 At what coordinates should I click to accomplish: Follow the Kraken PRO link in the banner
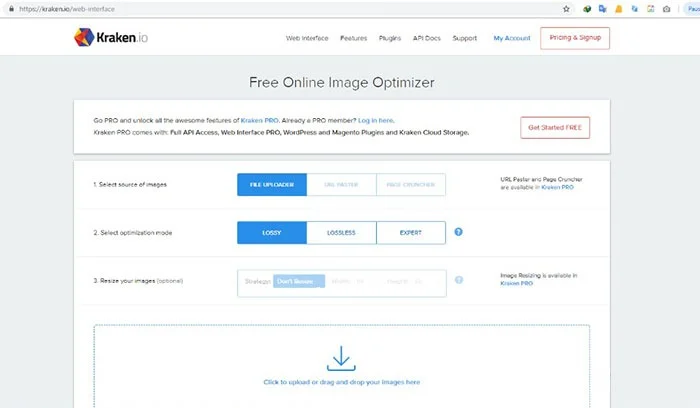tap(259, 121)
